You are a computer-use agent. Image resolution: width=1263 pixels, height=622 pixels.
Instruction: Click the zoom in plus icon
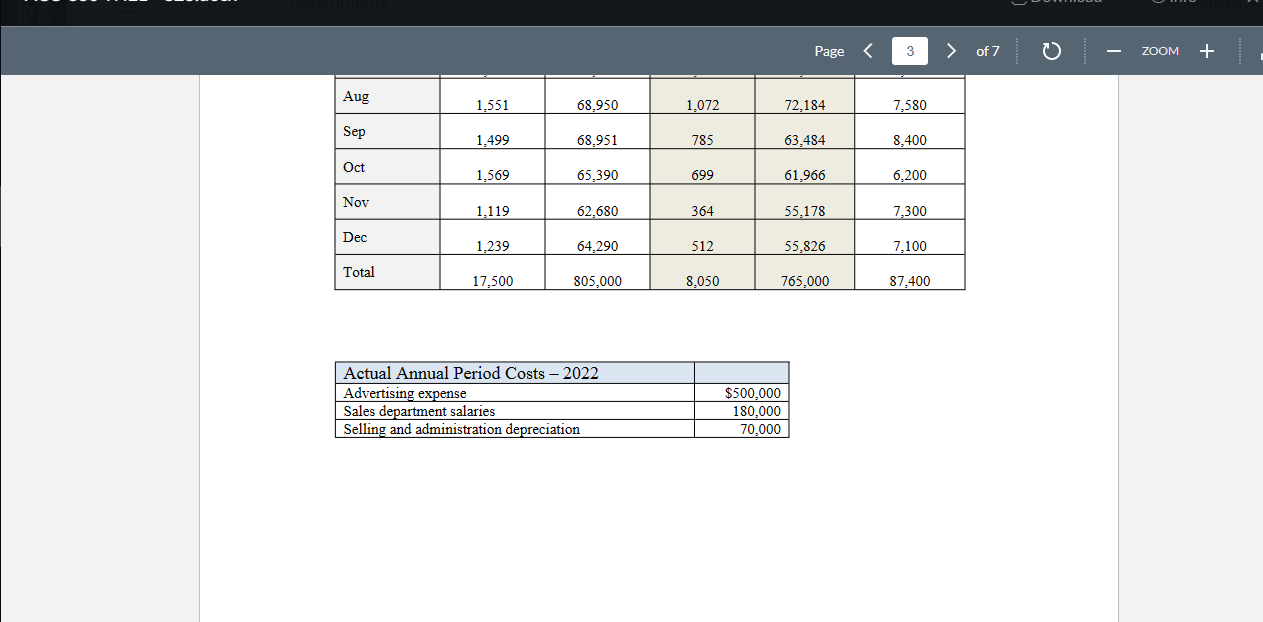(1207, 51)
